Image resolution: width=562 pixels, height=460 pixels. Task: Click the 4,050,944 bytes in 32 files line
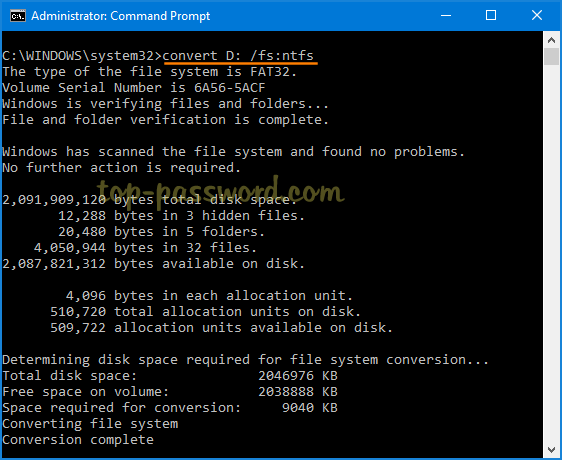[145, 248]
